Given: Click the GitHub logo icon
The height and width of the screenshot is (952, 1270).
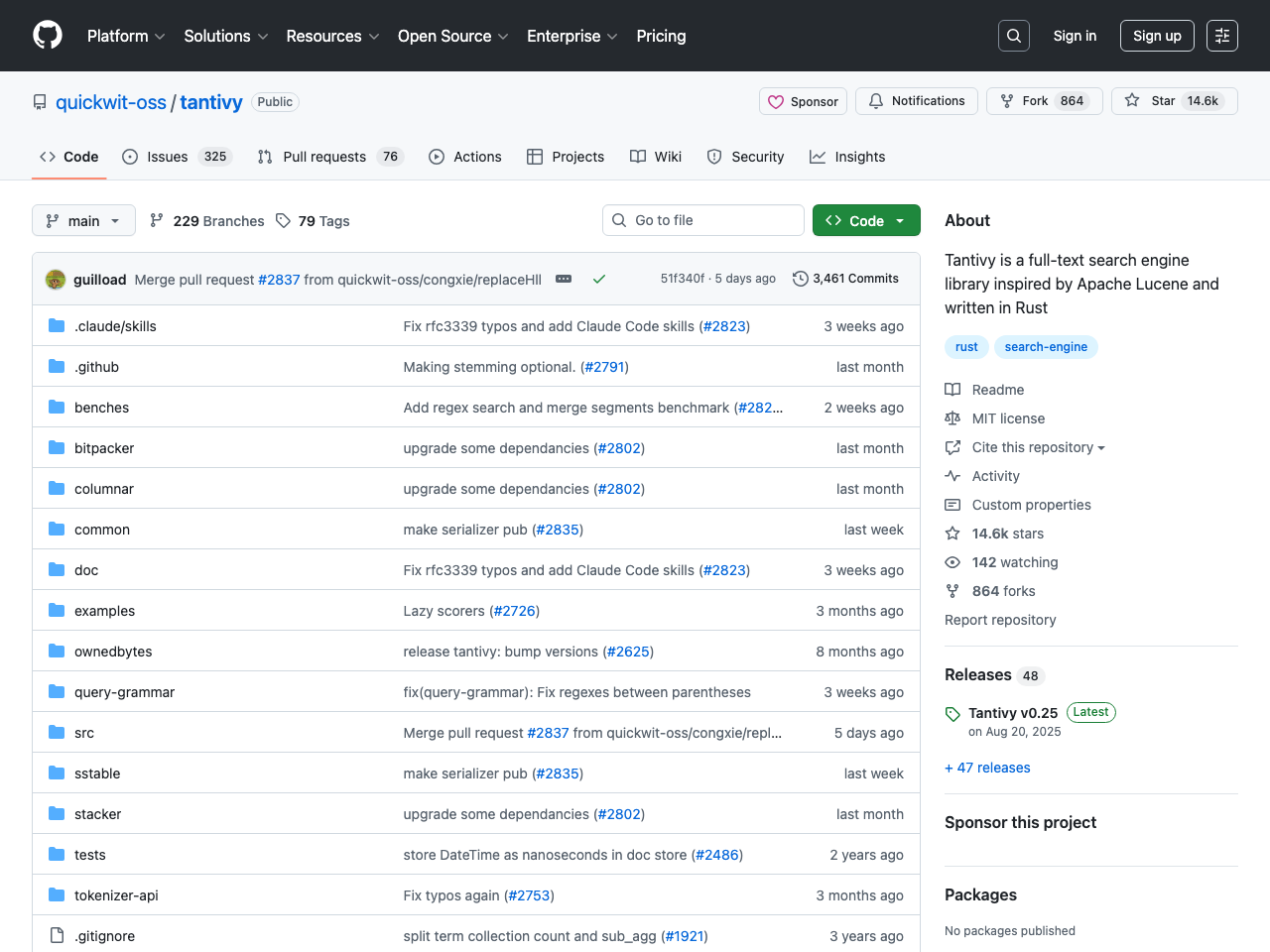Looking at the screenshot, I should [48, 36].
